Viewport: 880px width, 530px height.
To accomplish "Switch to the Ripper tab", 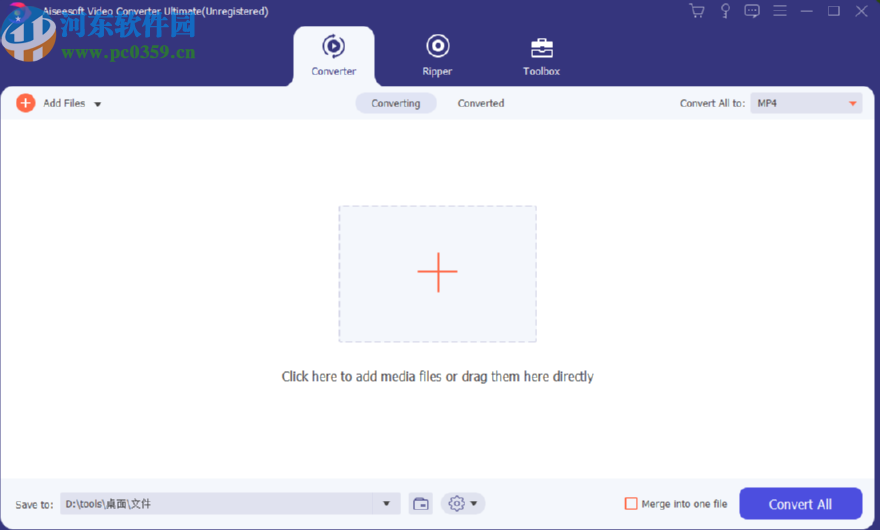I will (x=437, y=56).
